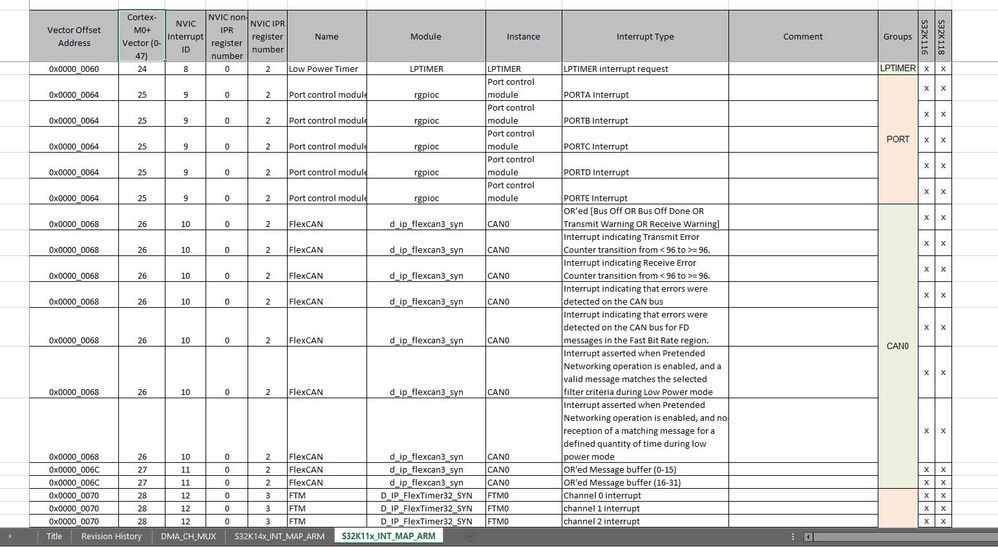Select the Cortex vector value 24 cell
The image size is (998, 547).
pos(142,69)
